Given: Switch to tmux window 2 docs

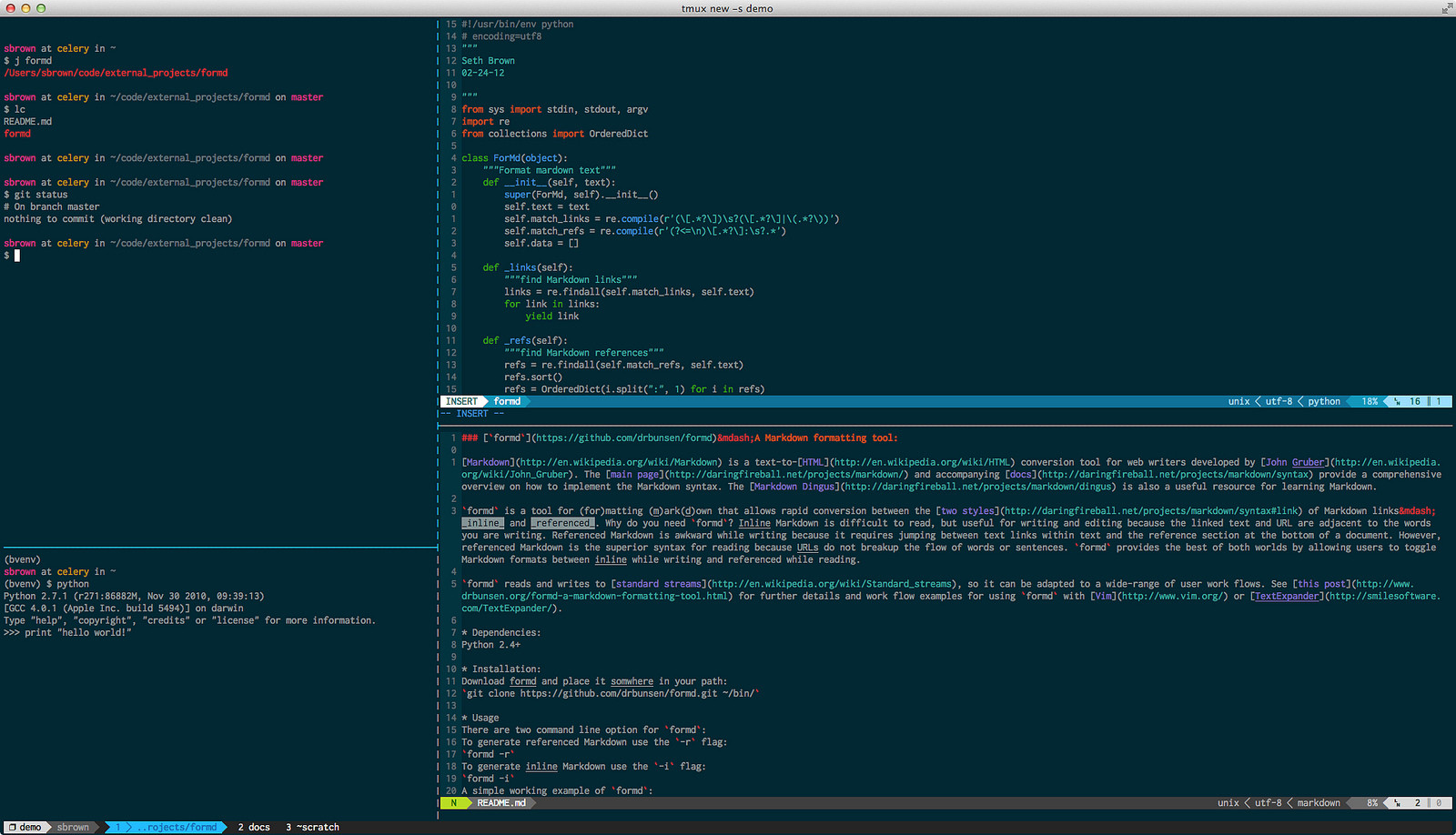Looking at the screenshot, I should (x=254, y=827).
